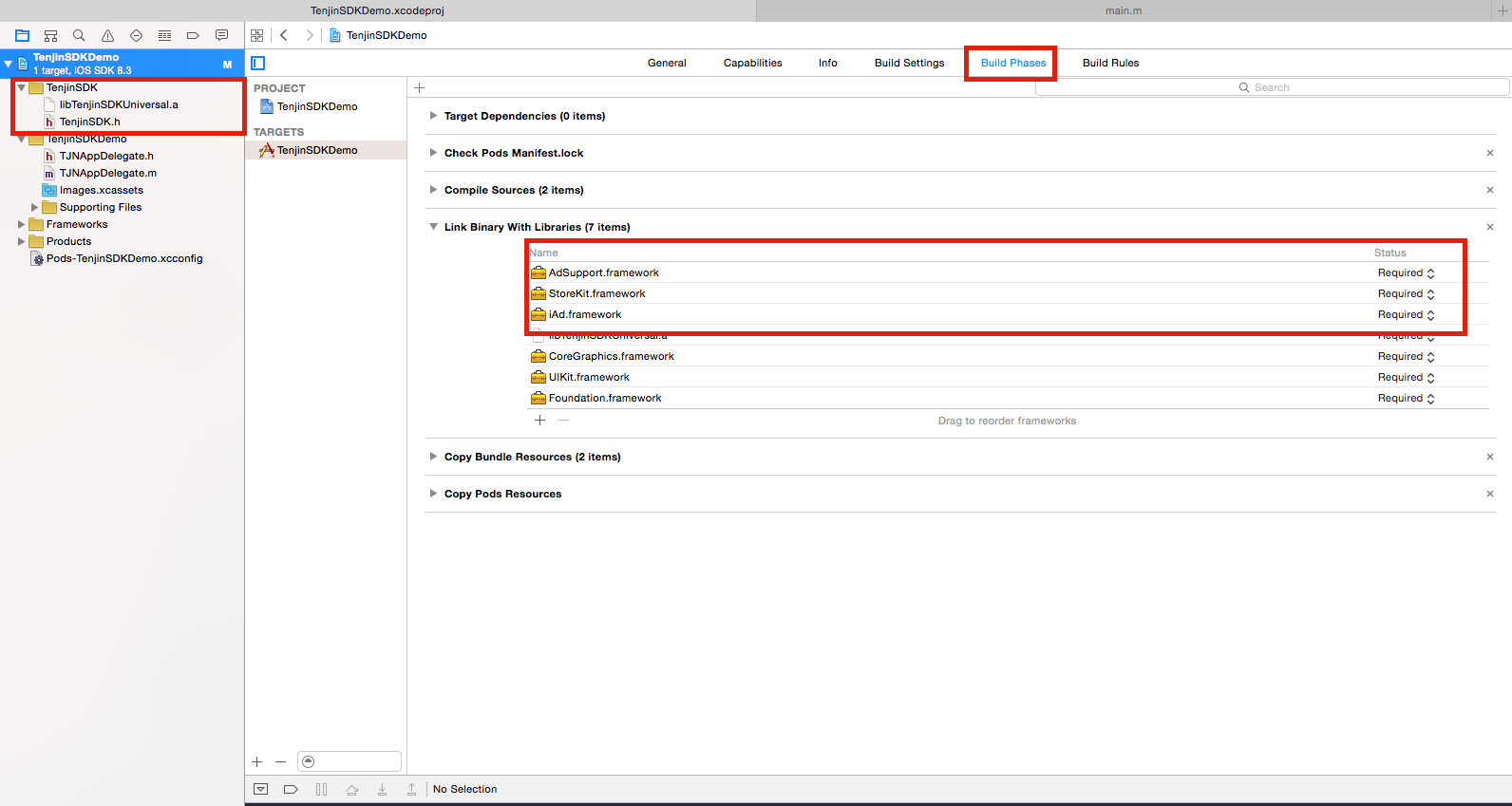Toggle breakpoints activation icon

(x=292, y=789)
